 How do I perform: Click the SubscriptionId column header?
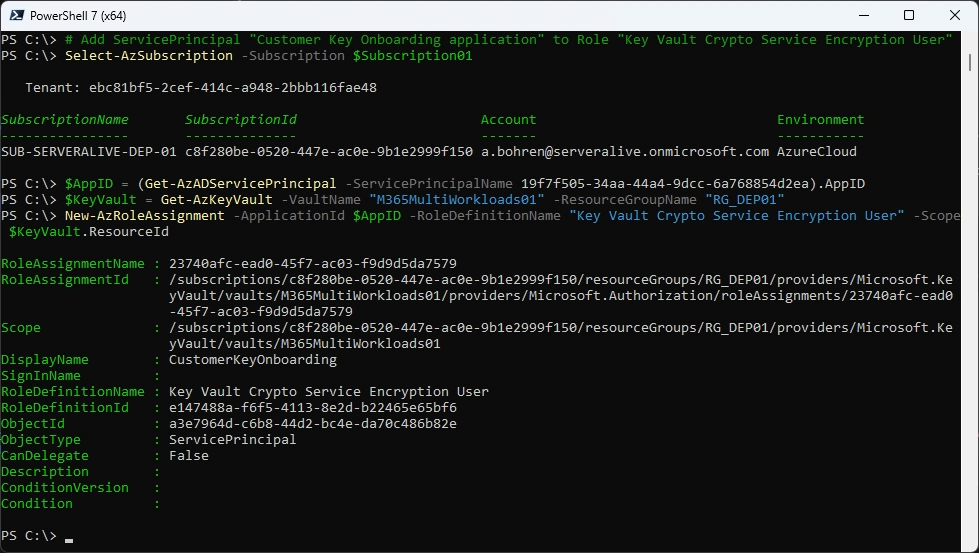tap(241, 119)
